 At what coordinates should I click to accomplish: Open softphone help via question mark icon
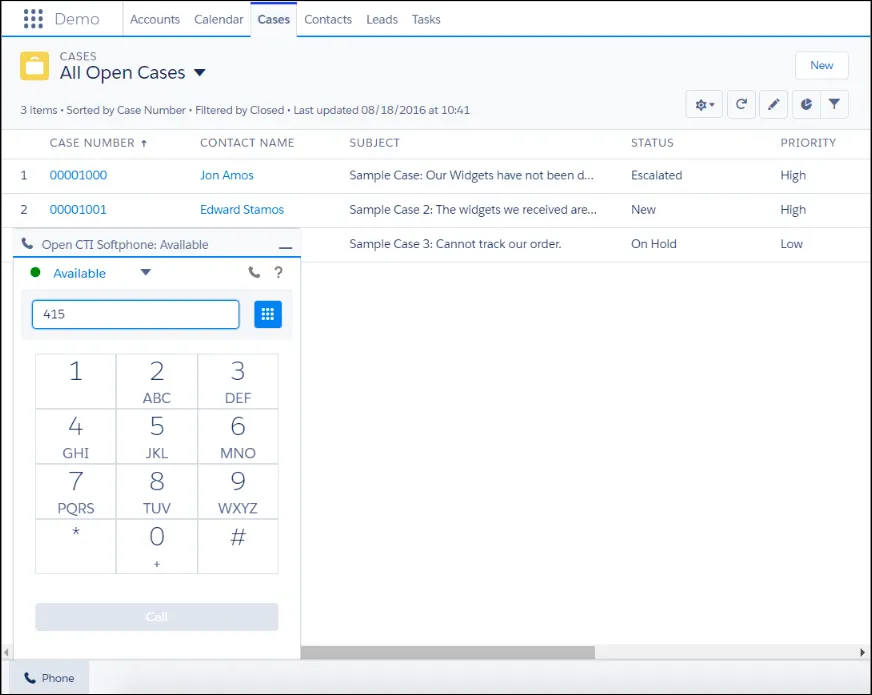coord(278,272)
